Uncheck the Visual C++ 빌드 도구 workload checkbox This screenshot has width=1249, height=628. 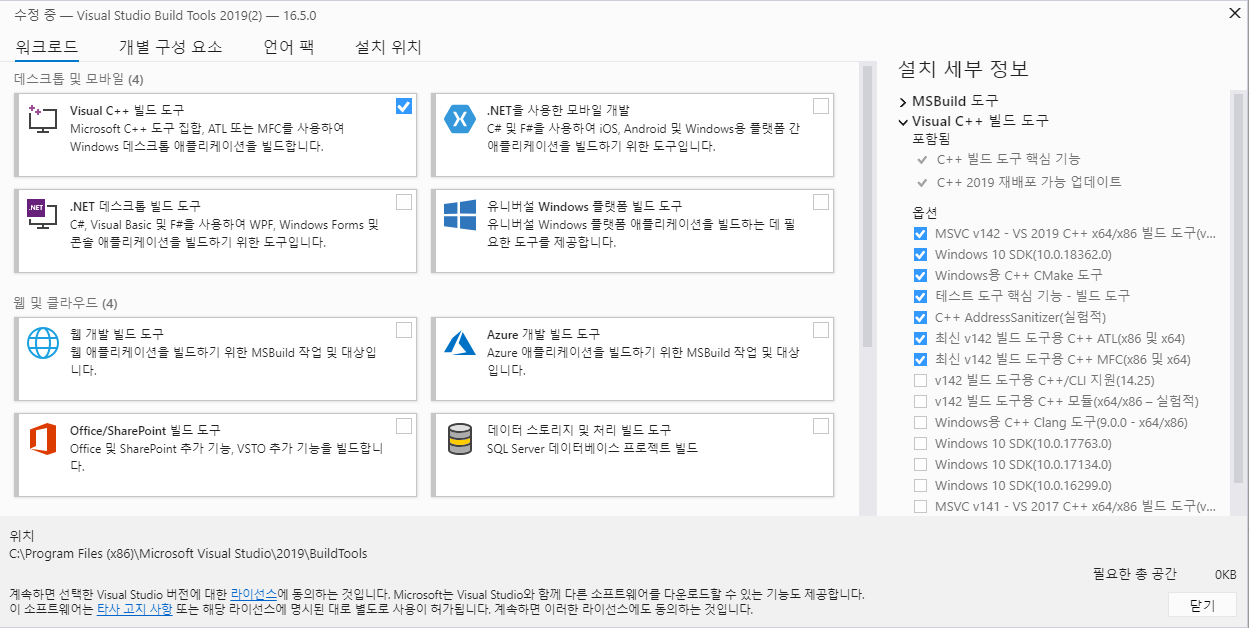point(404,106)
